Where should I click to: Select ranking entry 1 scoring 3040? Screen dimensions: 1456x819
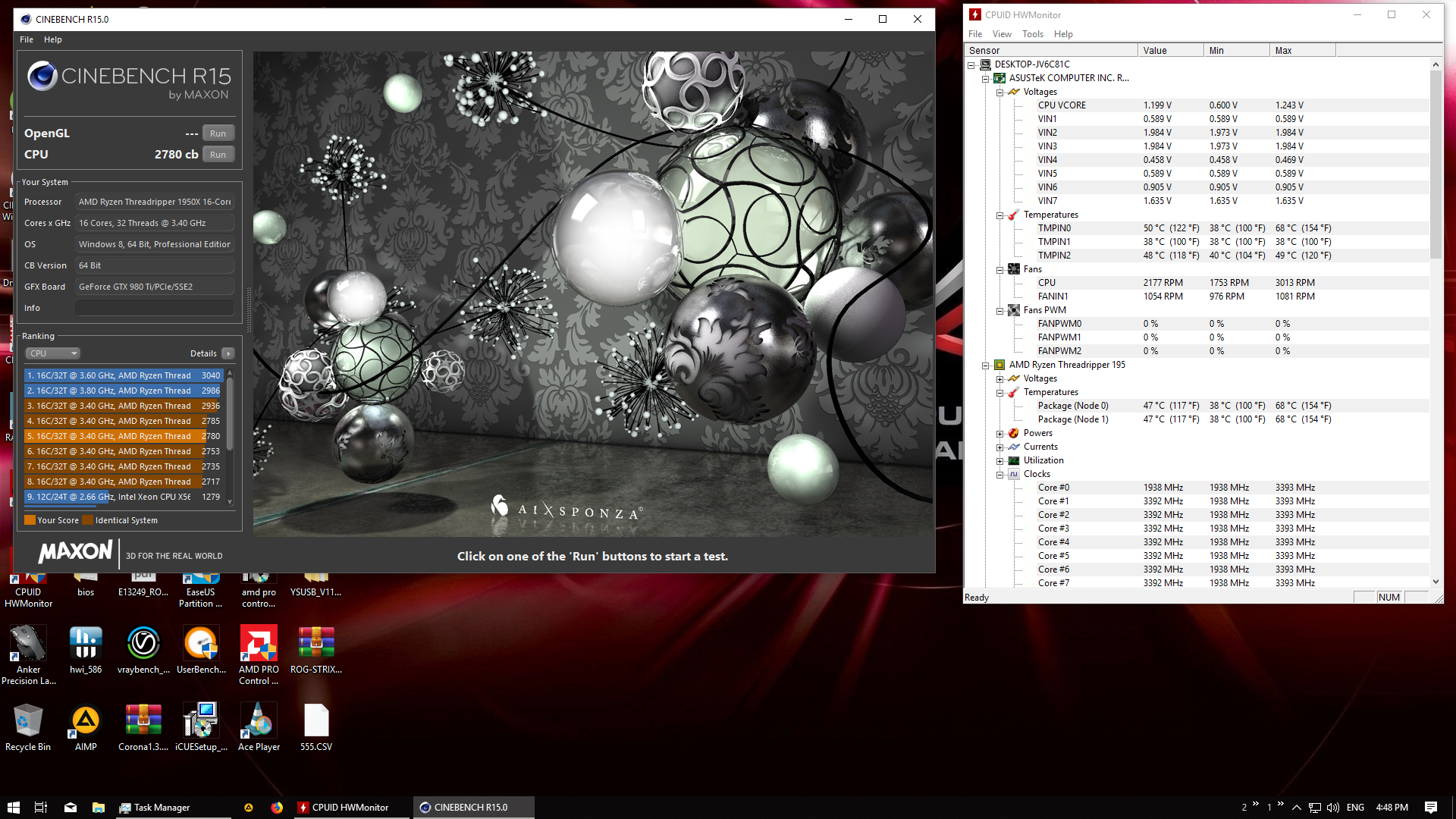point(124,375)
